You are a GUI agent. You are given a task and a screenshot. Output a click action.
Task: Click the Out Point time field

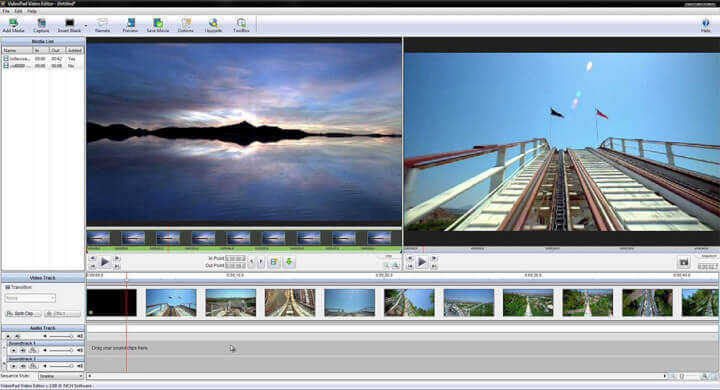(235, 266)
